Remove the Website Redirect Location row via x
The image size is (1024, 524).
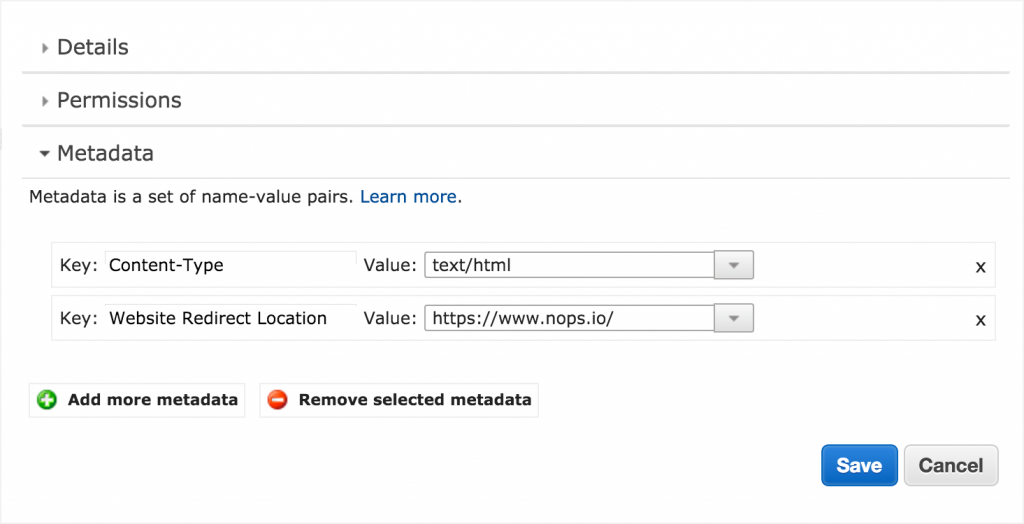click(980, 320)
